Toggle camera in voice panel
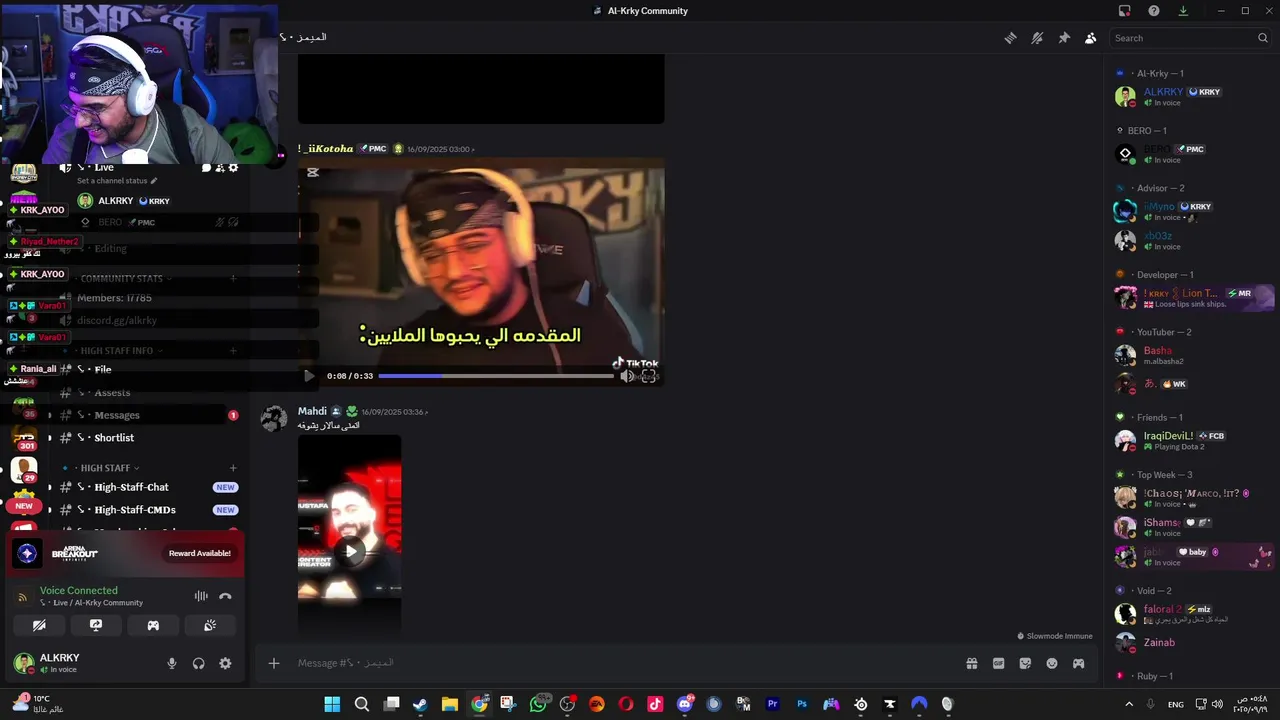1280x720 pixels. (x=39, y=625)
